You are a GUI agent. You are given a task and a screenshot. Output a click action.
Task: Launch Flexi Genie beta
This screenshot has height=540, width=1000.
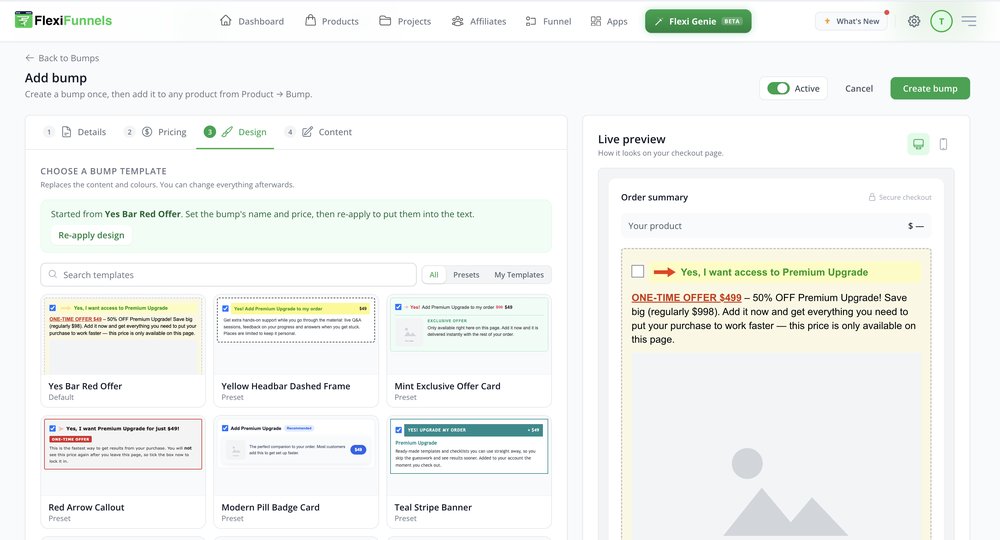698,21
